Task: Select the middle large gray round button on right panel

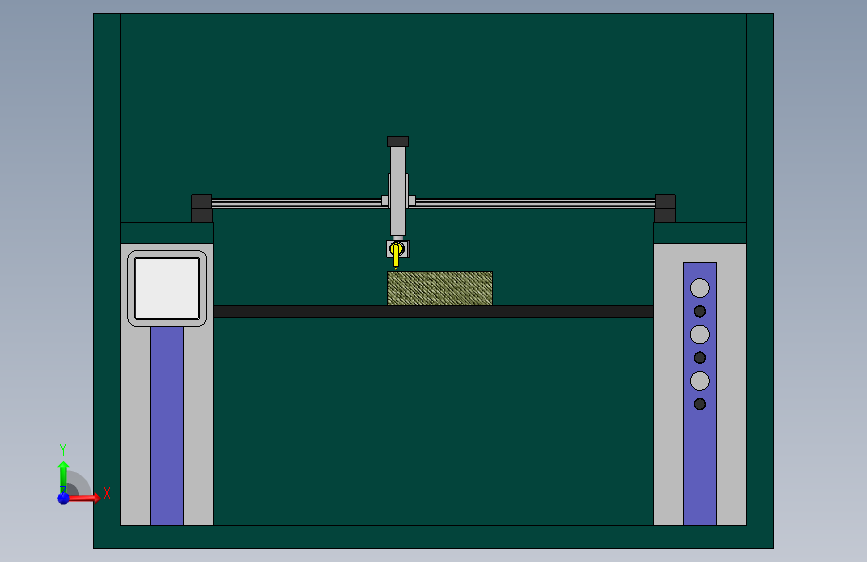Action: (x=699, y=335)
